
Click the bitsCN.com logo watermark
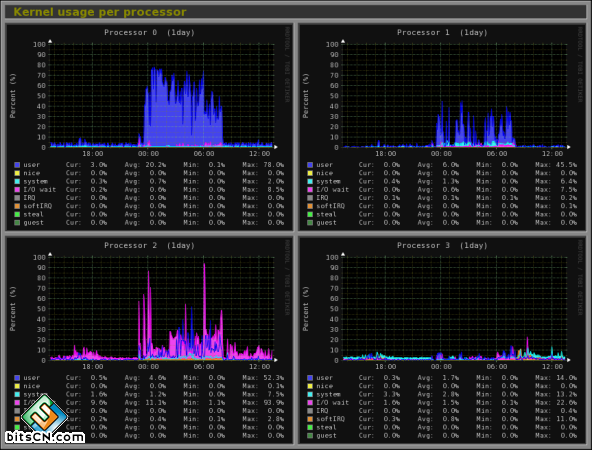pyautogui.click(x=45, y=419)
